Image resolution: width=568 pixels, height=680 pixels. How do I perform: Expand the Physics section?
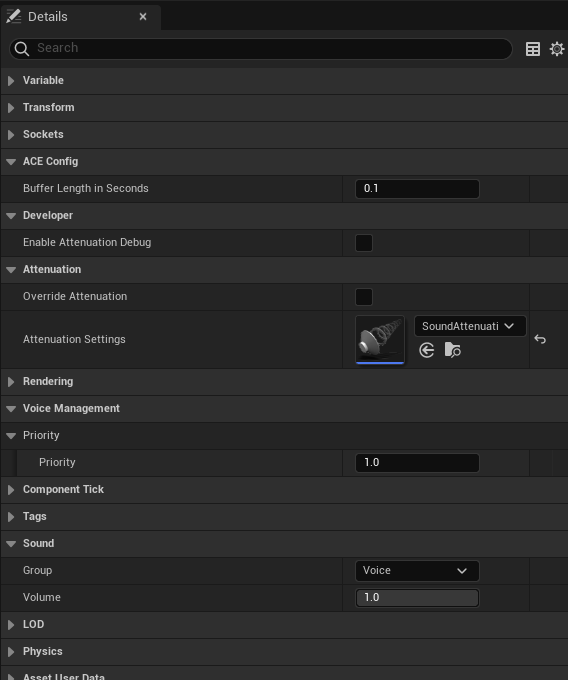point(11,651)
